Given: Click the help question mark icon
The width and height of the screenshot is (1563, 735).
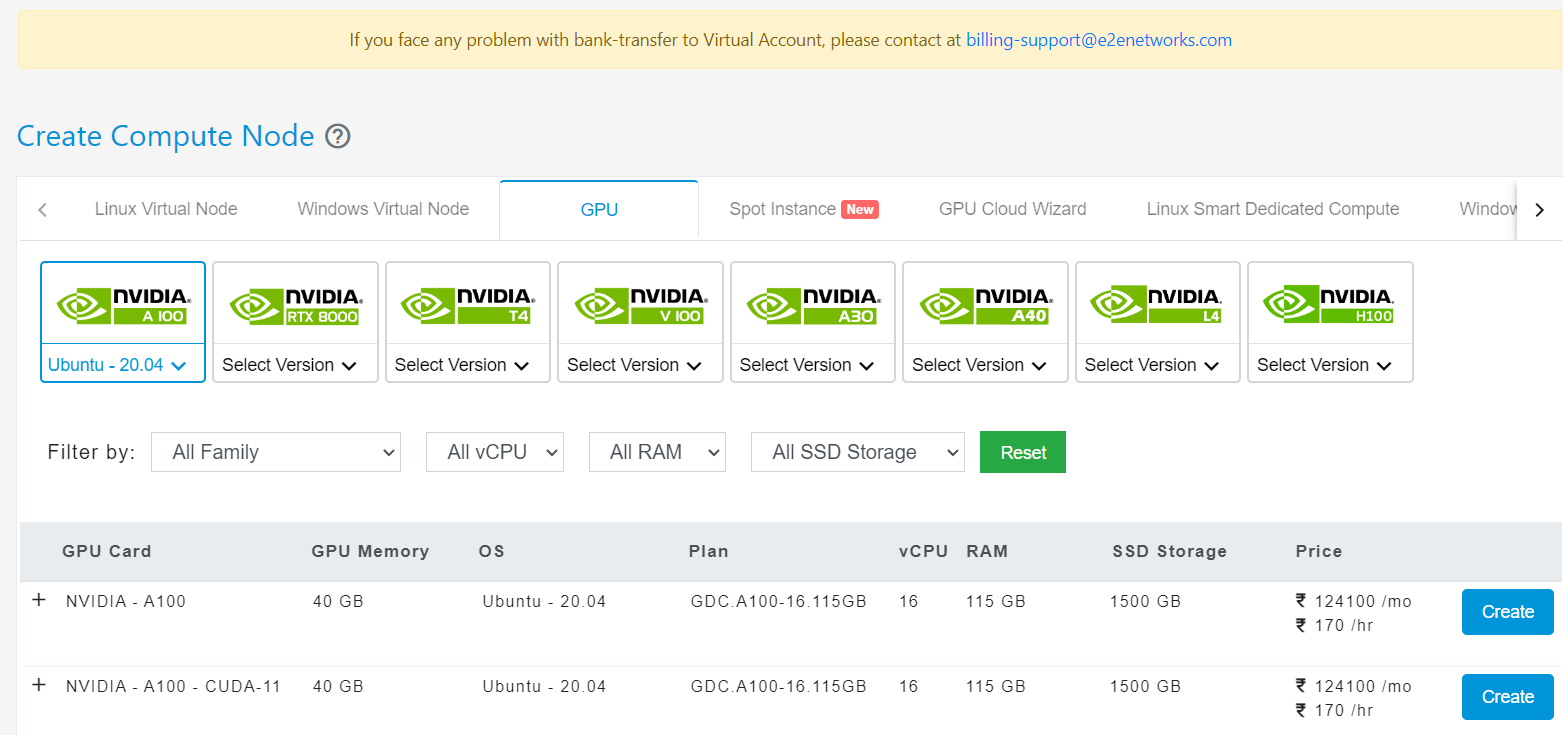Looking at the screenshot, I should (339, 136).
